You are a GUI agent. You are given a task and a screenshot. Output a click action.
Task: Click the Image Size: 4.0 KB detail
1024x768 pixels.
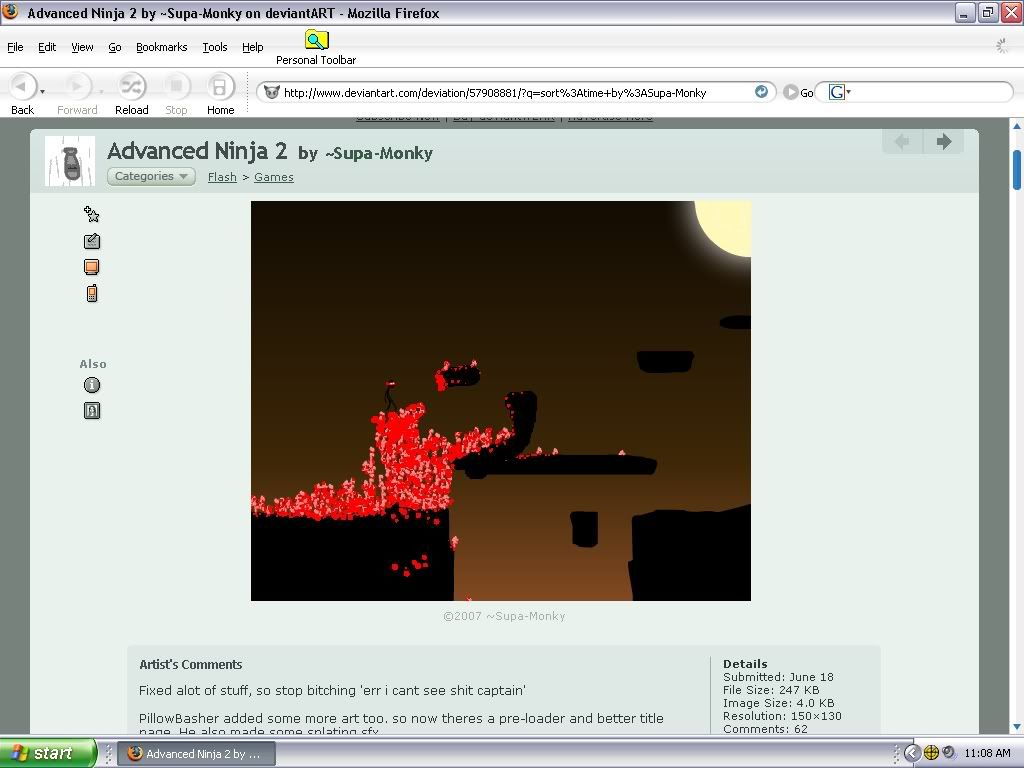click(778, 703)
